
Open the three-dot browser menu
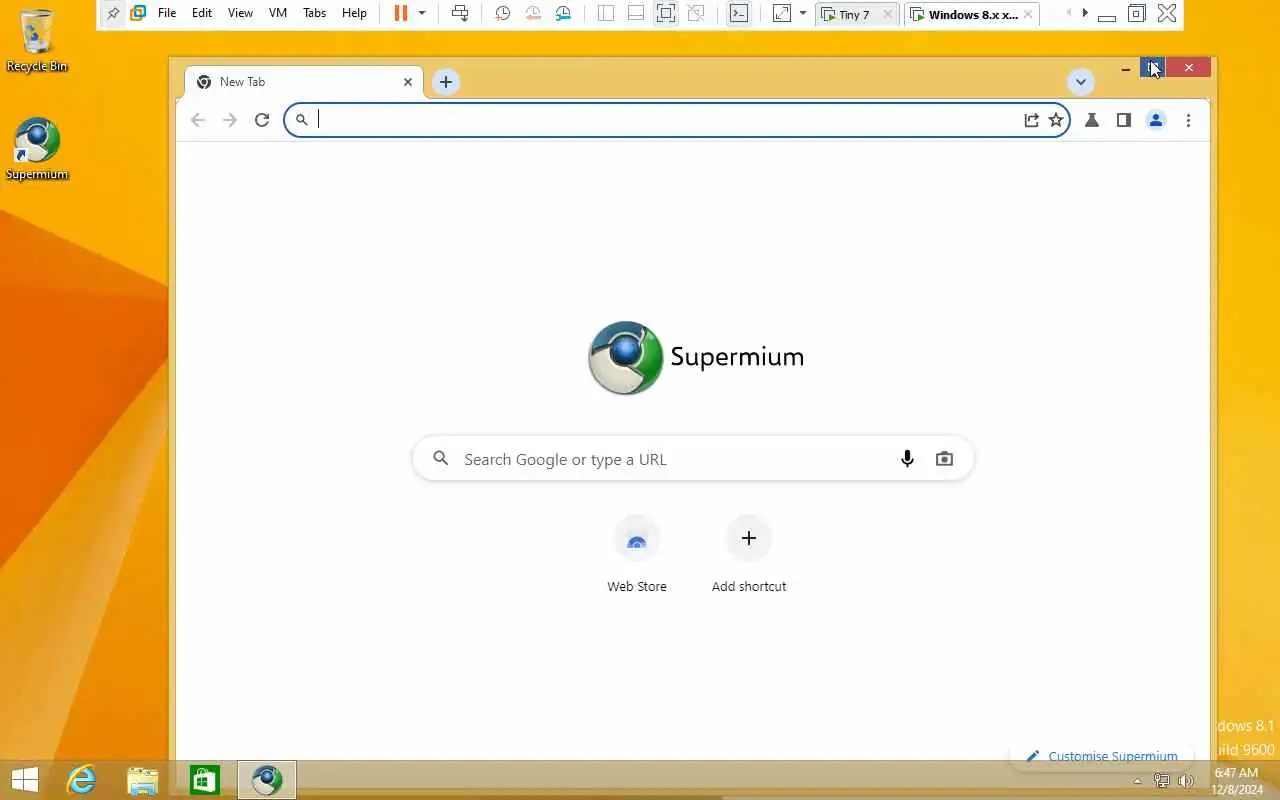point(1188,120)
